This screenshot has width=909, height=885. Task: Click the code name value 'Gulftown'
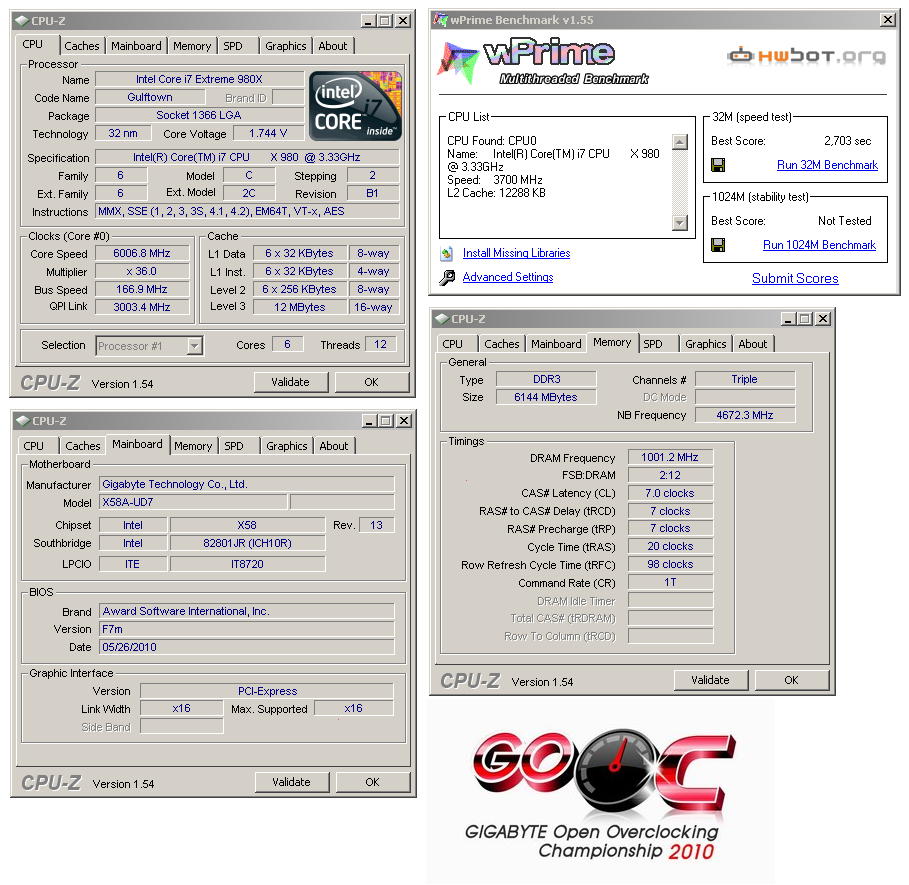pos(150,97)
